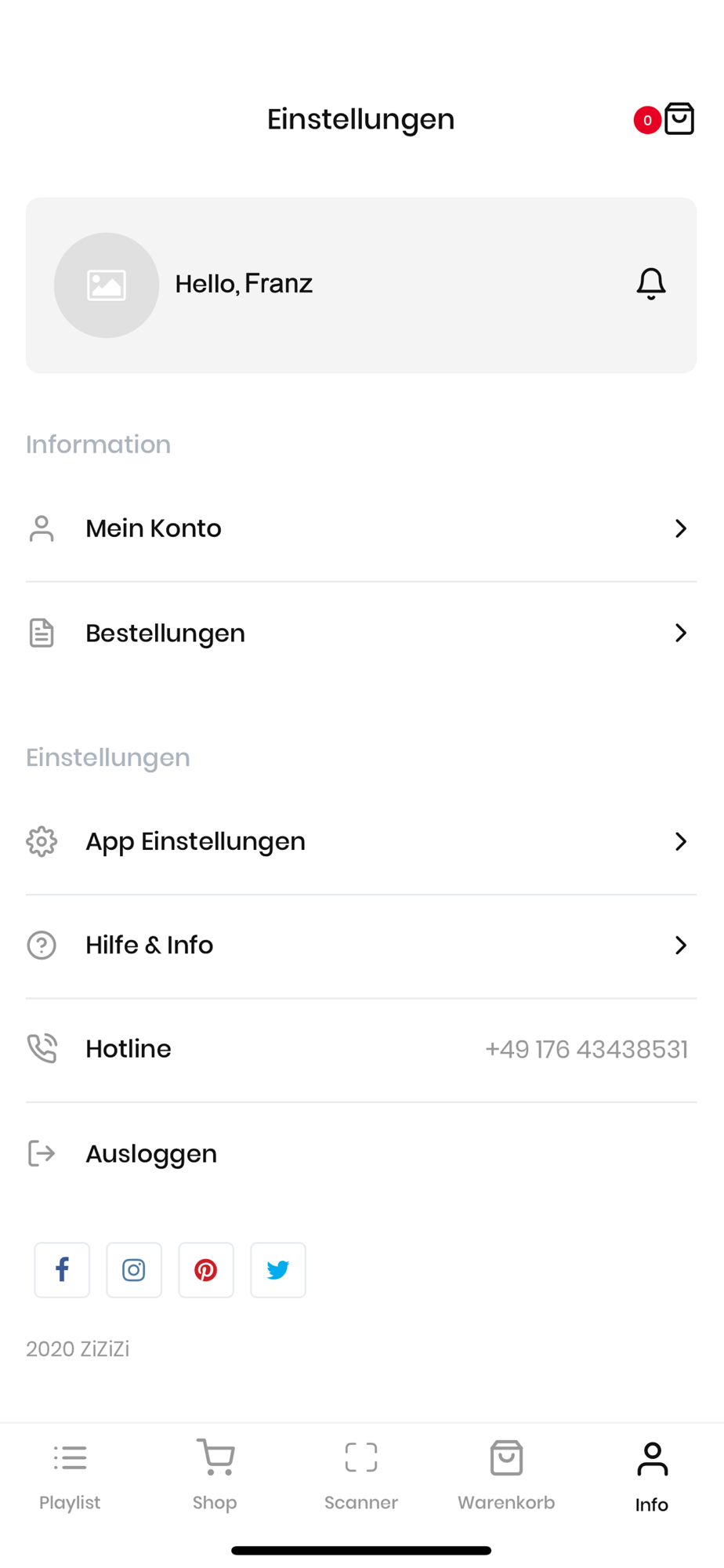The image size is (724, 1568).
Task: Call the Hotline phone number
Action: tap(586, 1050)
